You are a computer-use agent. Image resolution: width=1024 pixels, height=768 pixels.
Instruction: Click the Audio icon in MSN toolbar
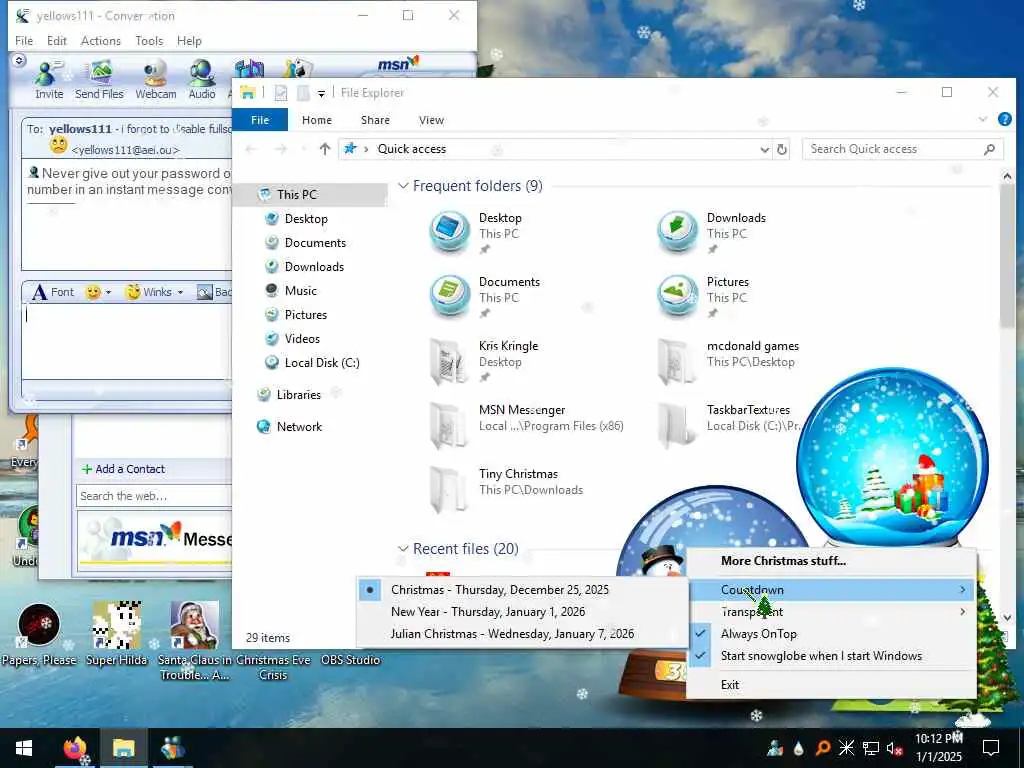[202, 80]
